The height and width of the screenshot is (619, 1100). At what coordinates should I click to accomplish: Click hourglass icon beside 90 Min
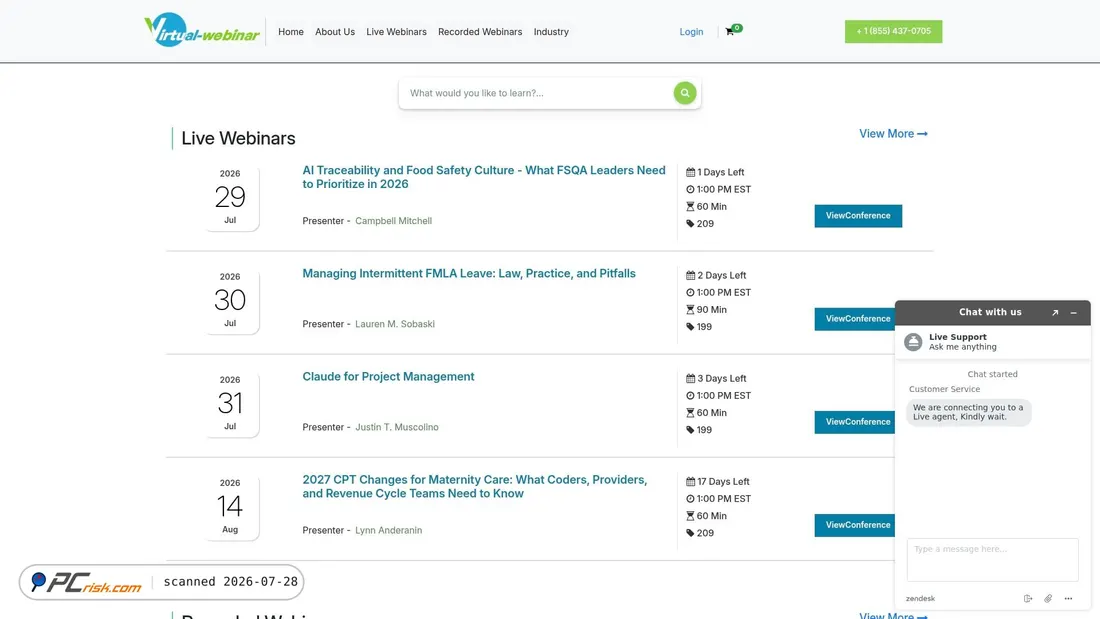690,310
